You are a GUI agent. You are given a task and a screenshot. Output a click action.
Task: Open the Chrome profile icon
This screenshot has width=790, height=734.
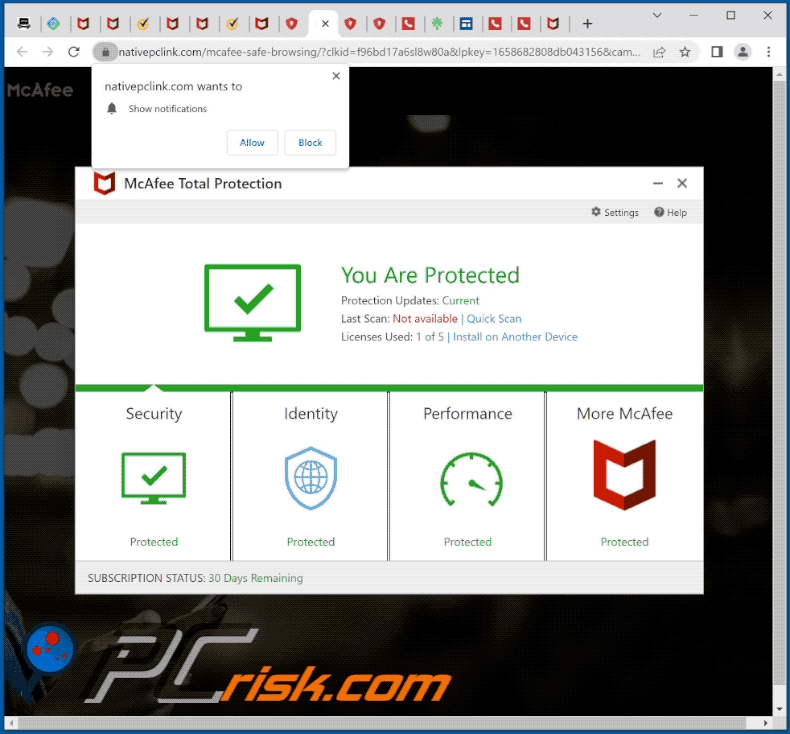point(743,52)
